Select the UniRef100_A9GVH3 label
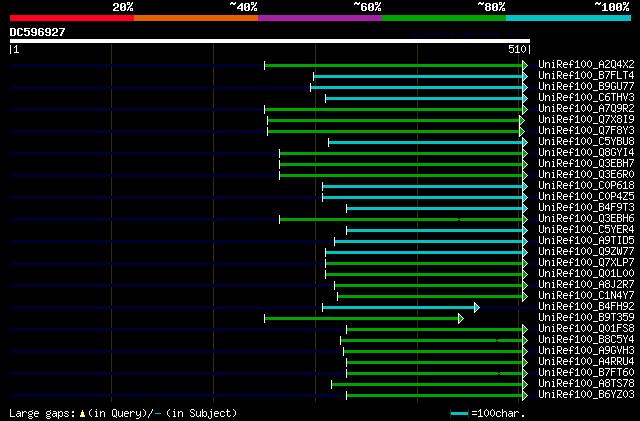640x421 pixels. 586,351
